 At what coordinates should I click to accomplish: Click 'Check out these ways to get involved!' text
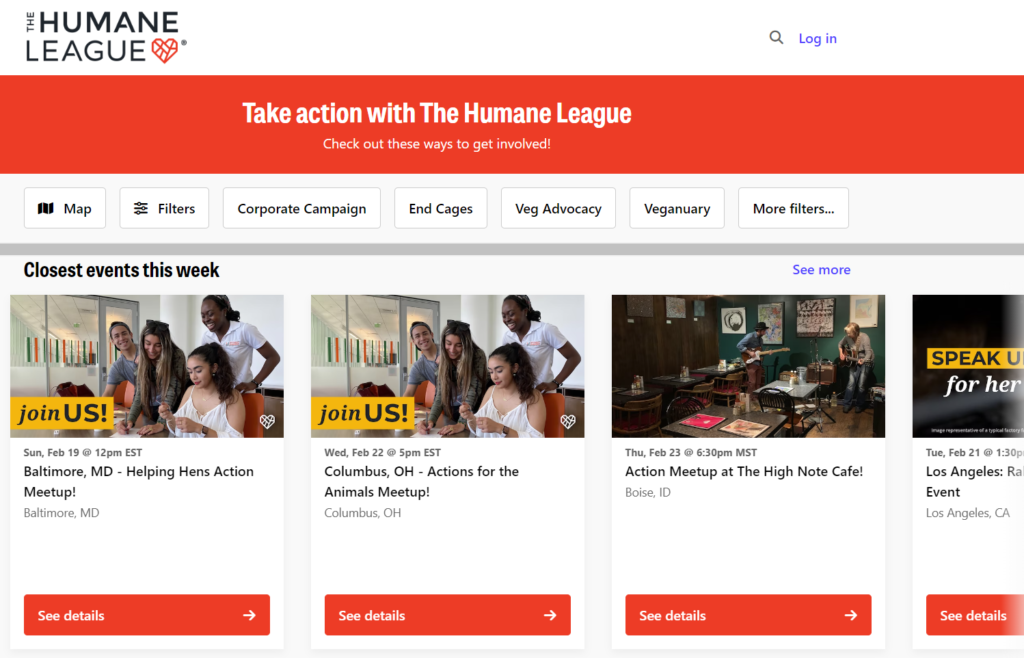pyautogui.click(x=437, y=144)
